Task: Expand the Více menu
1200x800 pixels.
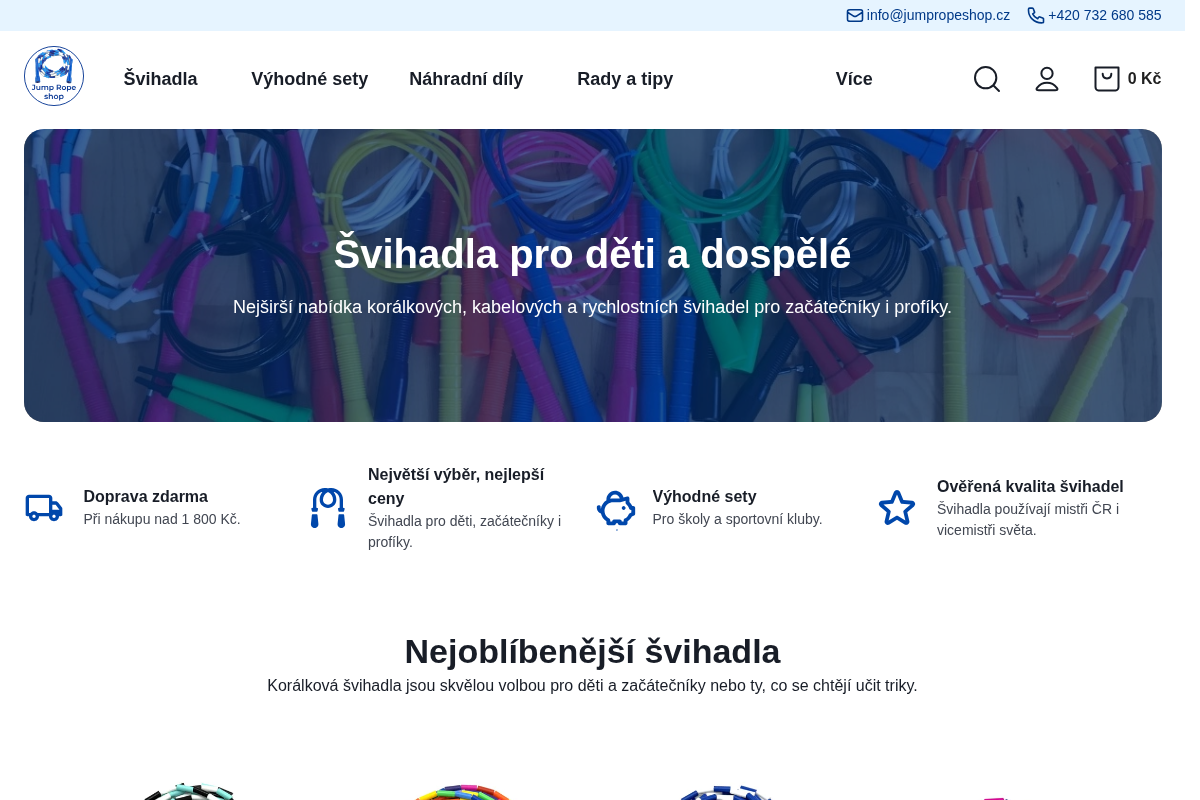Action: 854,79
